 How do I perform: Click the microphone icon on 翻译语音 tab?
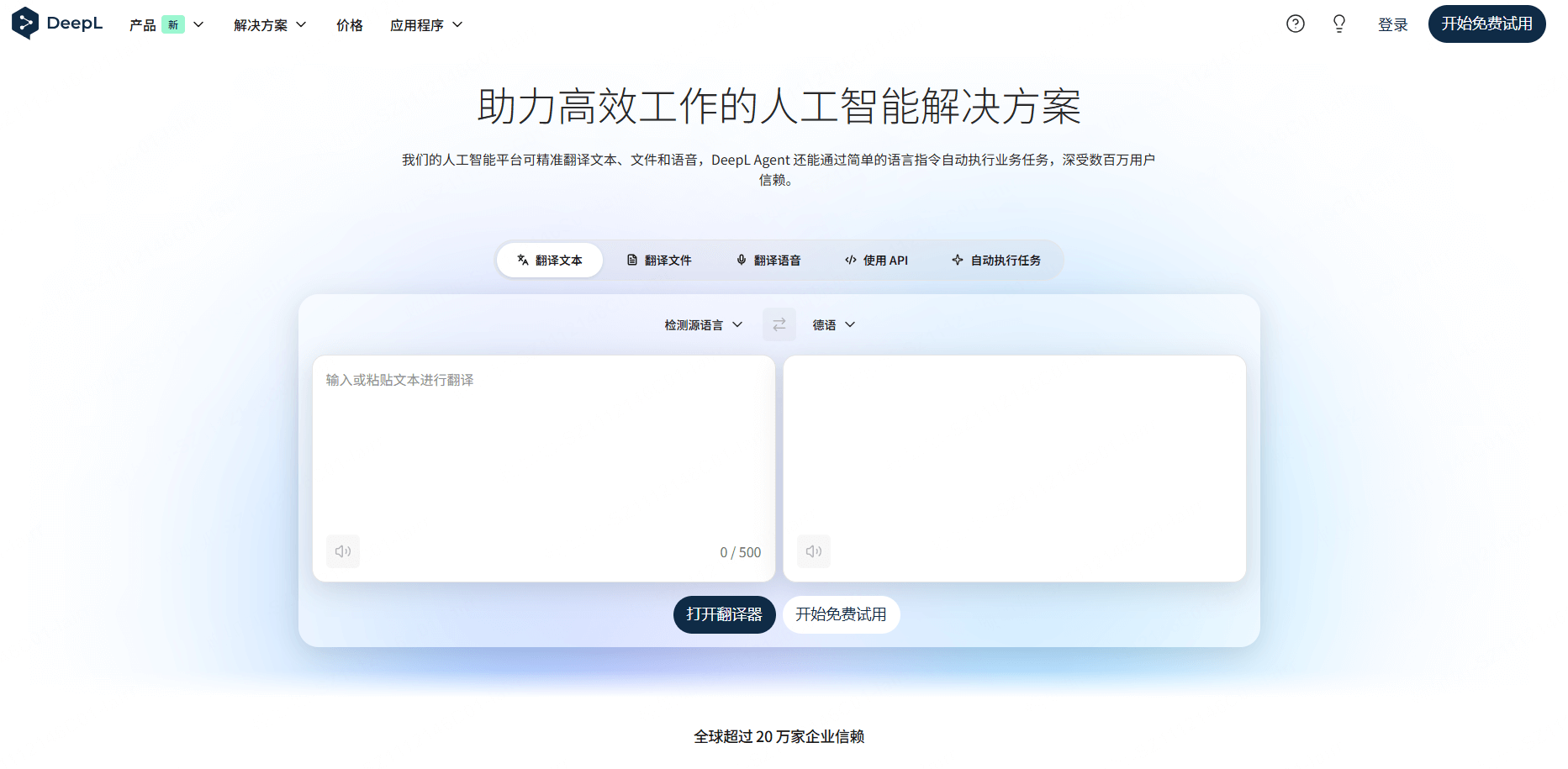[x=742, y=260]
